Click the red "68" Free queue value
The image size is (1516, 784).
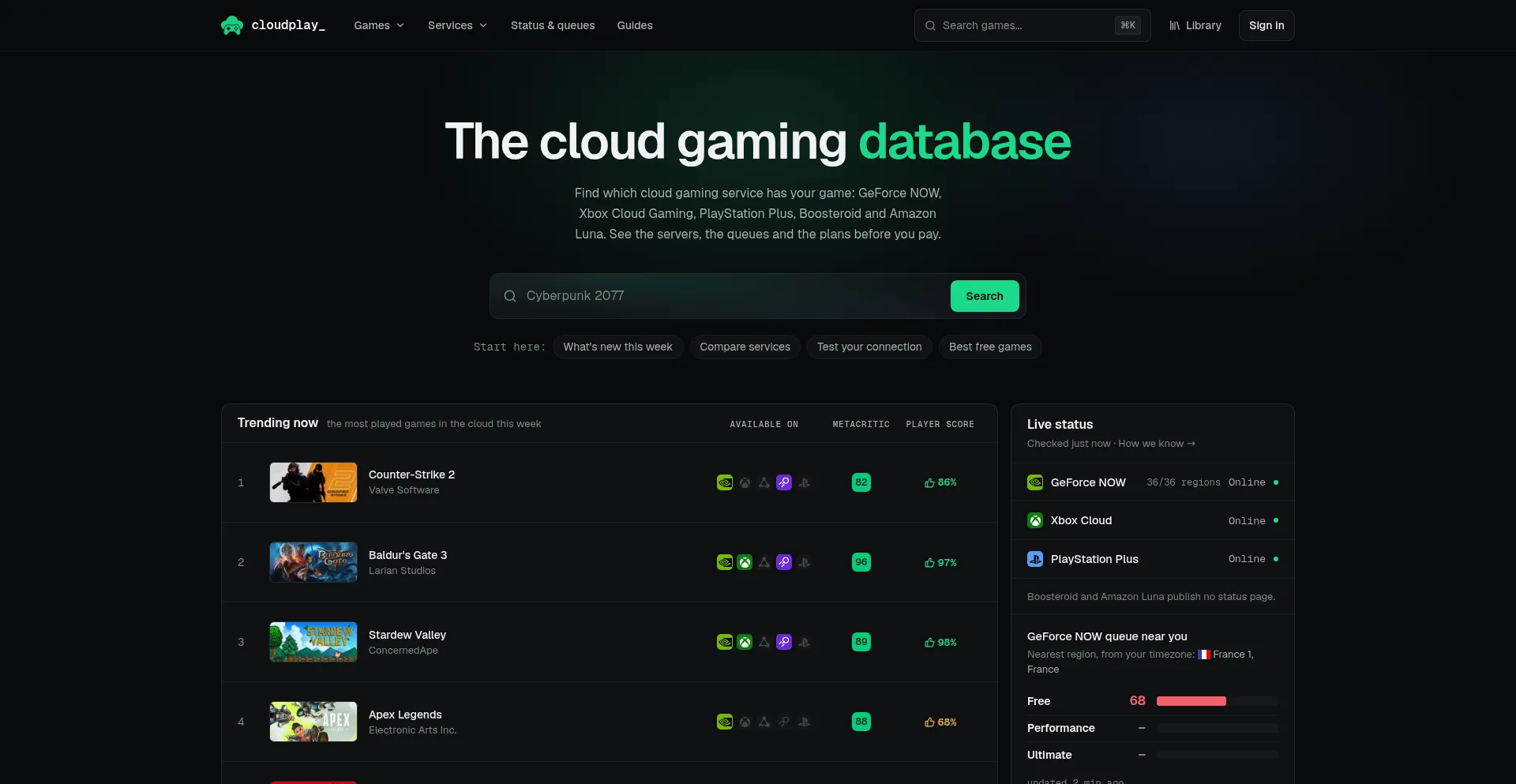(1137, 701)
